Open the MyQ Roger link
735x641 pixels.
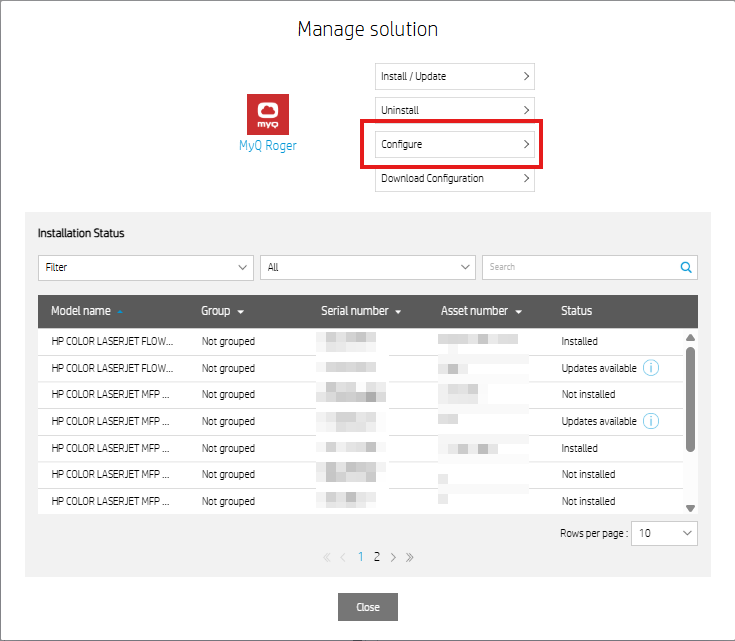[x=267, y=146]
